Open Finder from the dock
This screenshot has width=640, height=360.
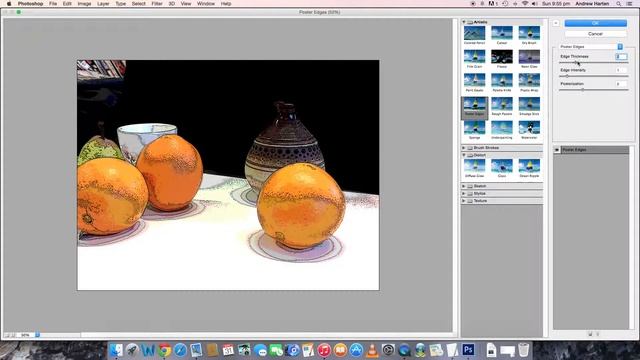pos(116,350)
